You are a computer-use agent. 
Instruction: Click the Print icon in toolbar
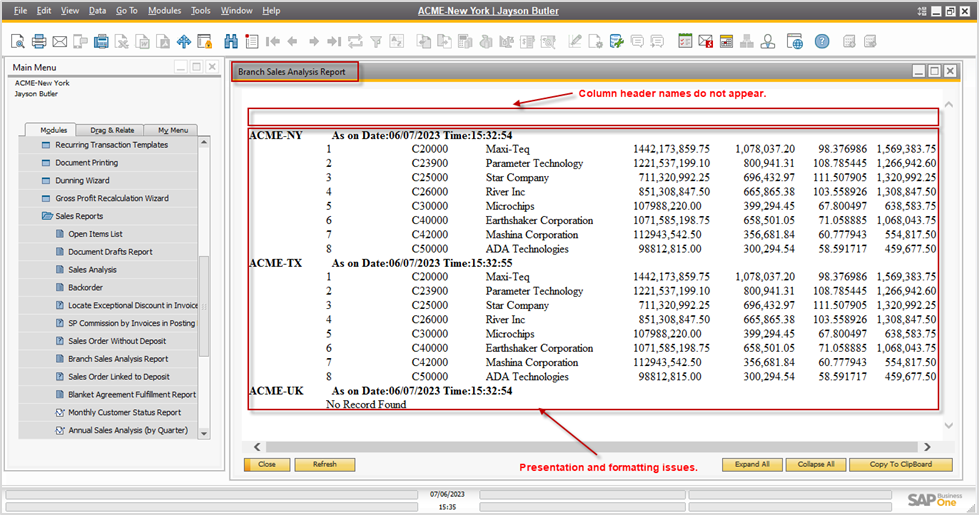(x=39, y=42)
